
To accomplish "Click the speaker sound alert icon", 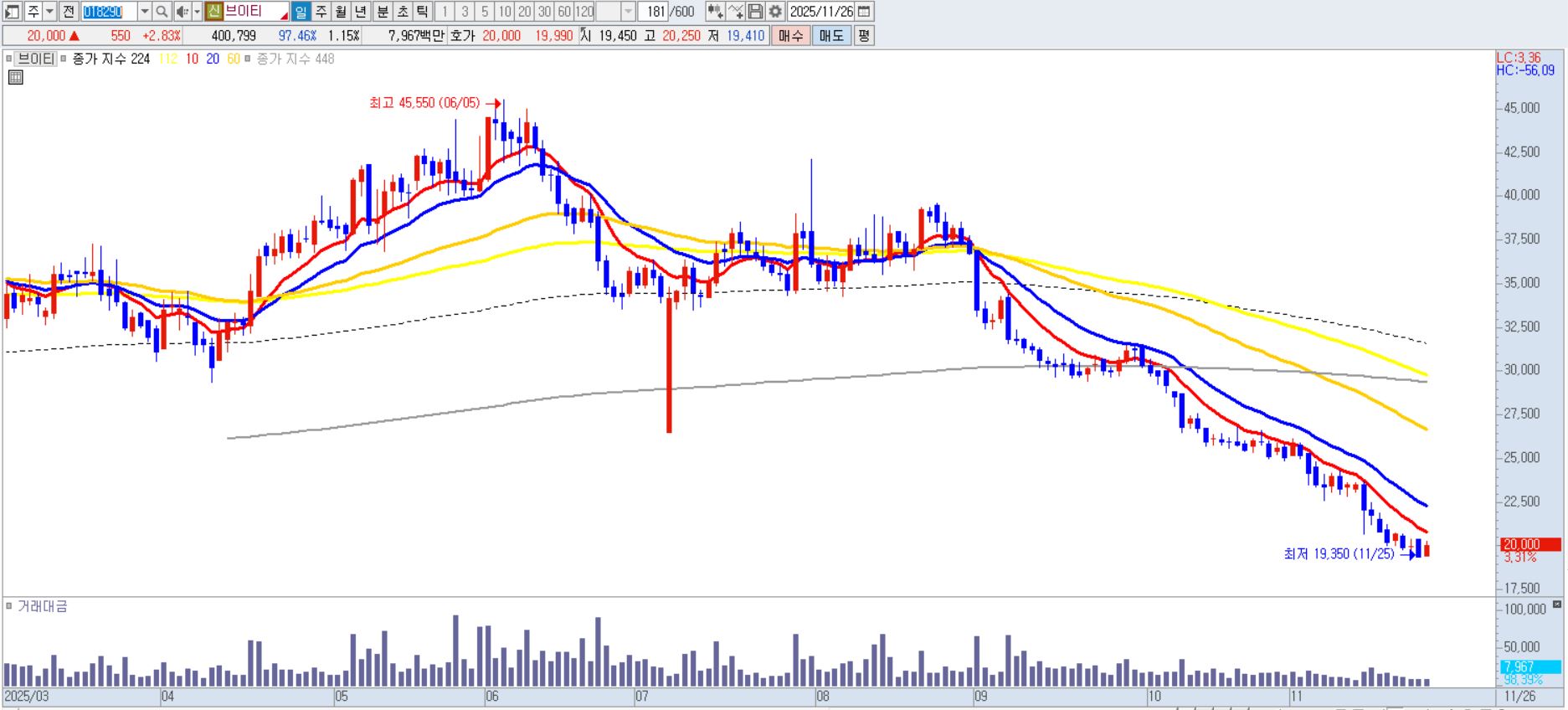I will [x=181, y=12].
